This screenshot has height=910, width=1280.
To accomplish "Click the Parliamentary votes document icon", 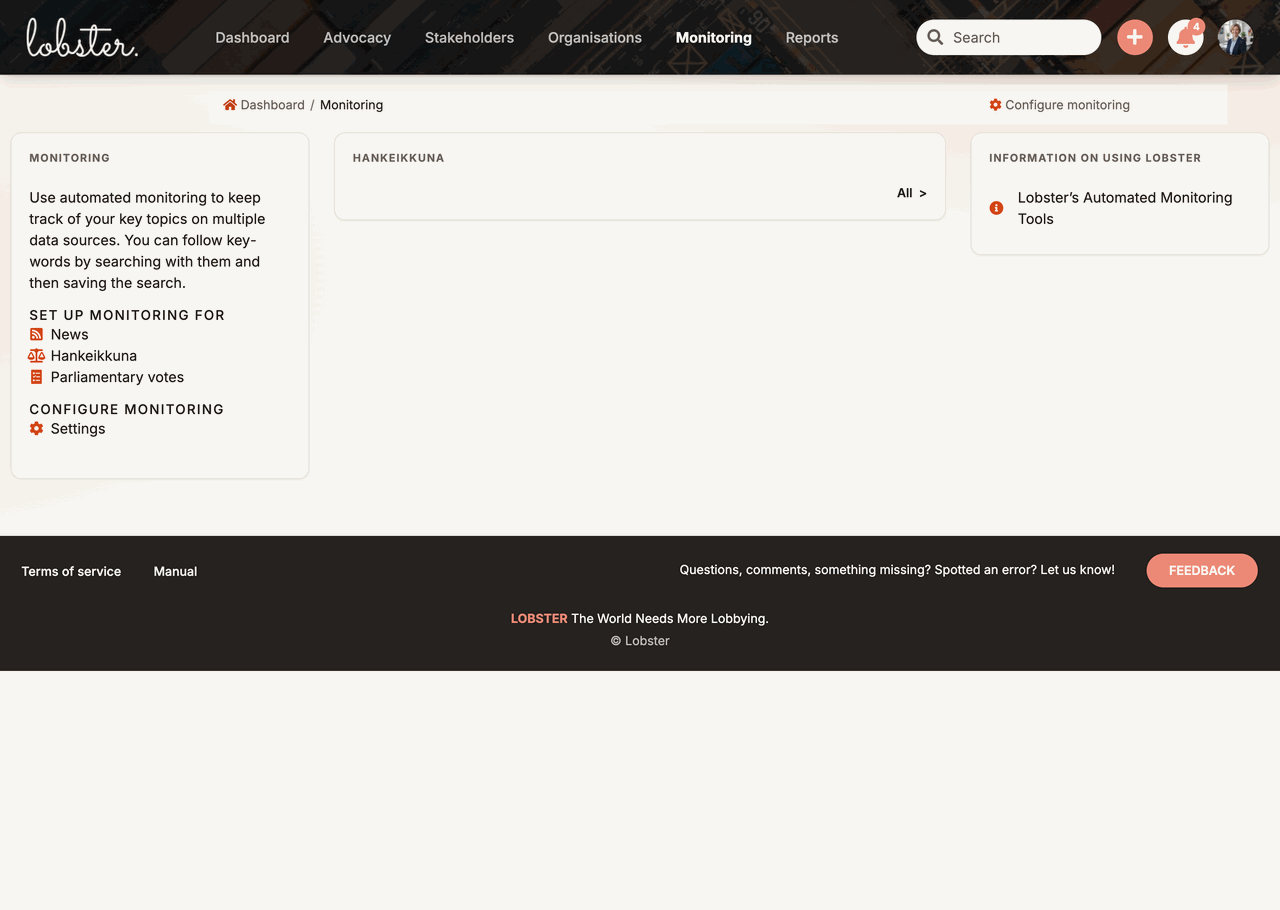I will coord(36,377).
